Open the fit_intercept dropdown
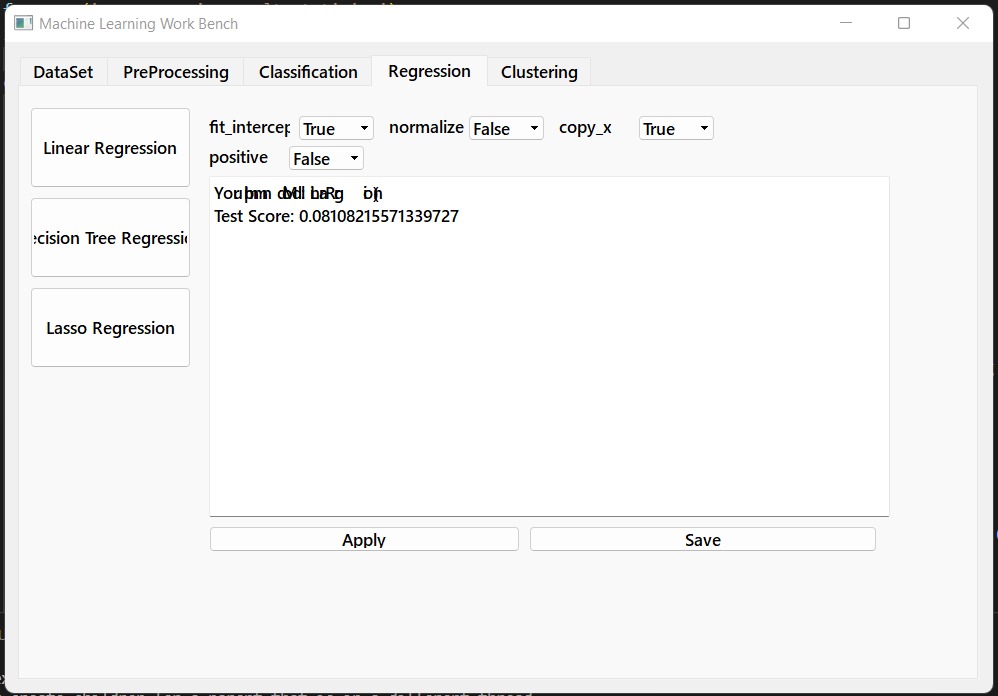Image resolution: width=998 pixels, height=696 pixels. point(336,129)
